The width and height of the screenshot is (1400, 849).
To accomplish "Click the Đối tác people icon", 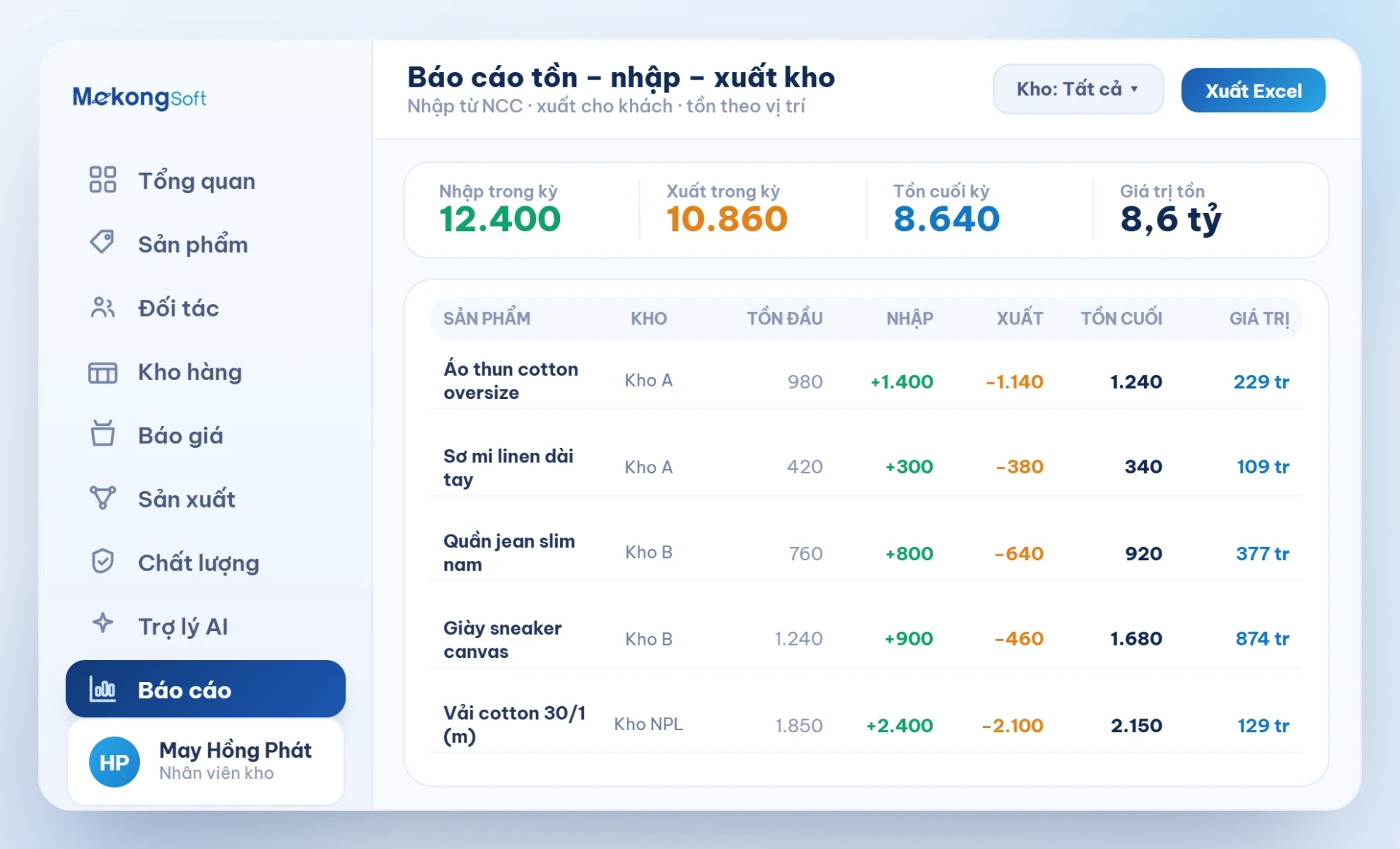I will [102, 307].
